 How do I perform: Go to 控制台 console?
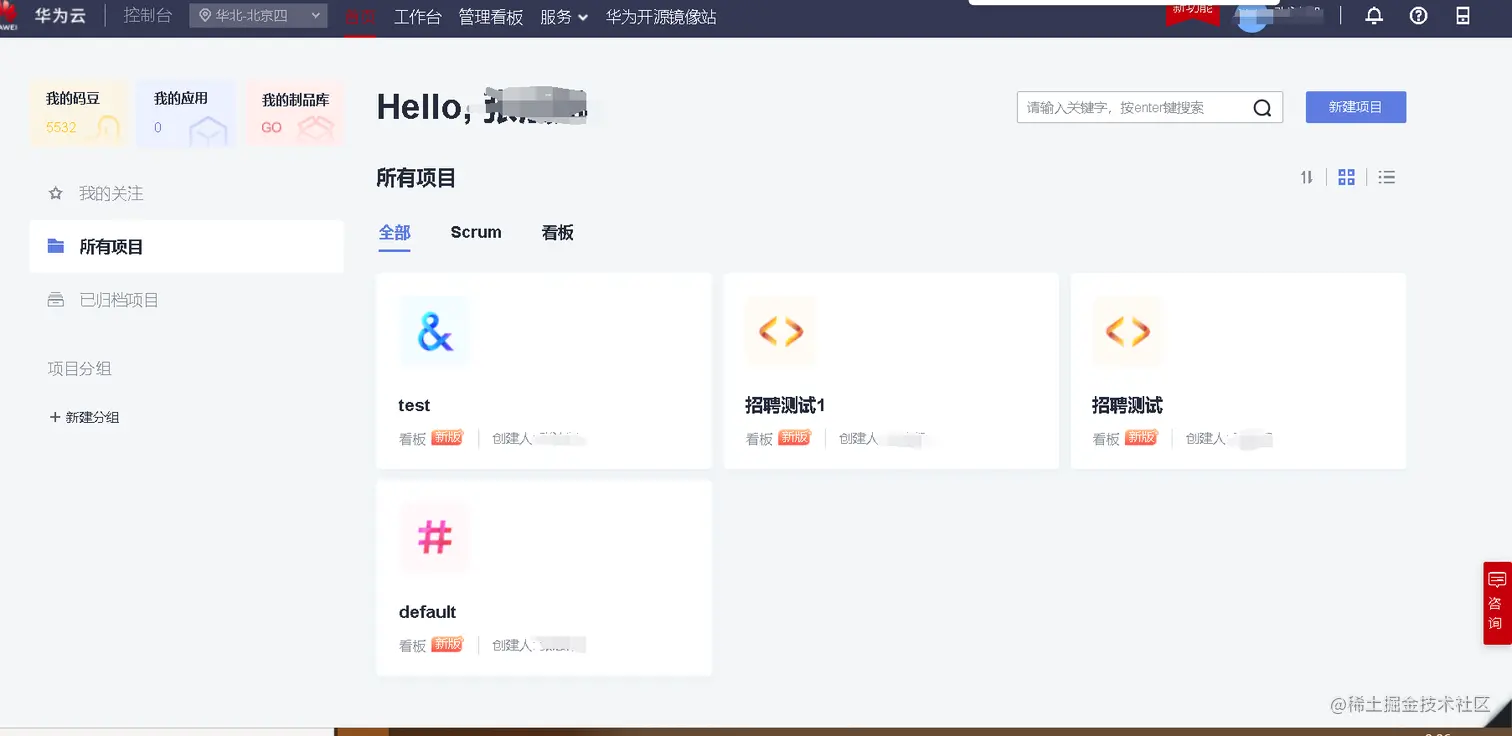(148, 16)
